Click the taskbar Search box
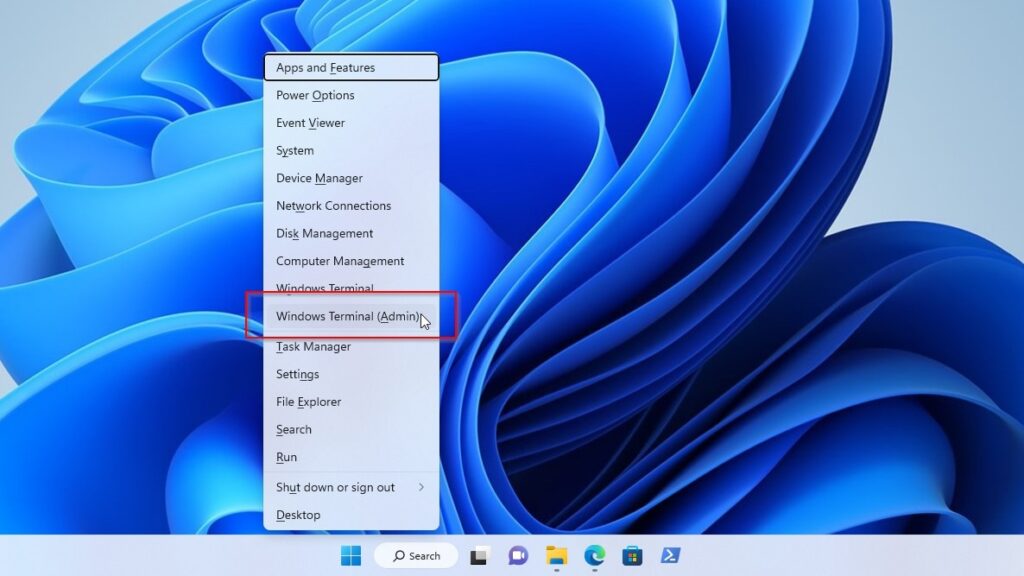 coord(416,556)
